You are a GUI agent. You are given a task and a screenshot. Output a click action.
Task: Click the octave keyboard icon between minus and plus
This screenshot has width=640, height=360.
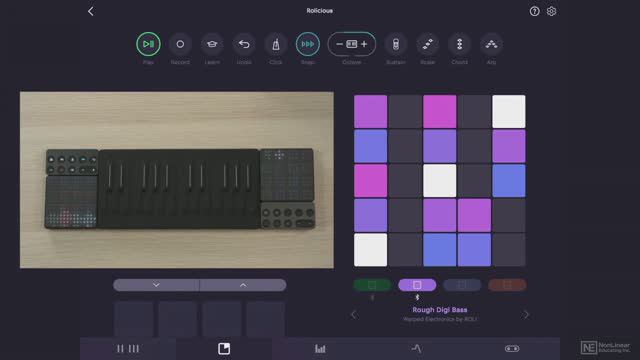click(x=351, y=44)
